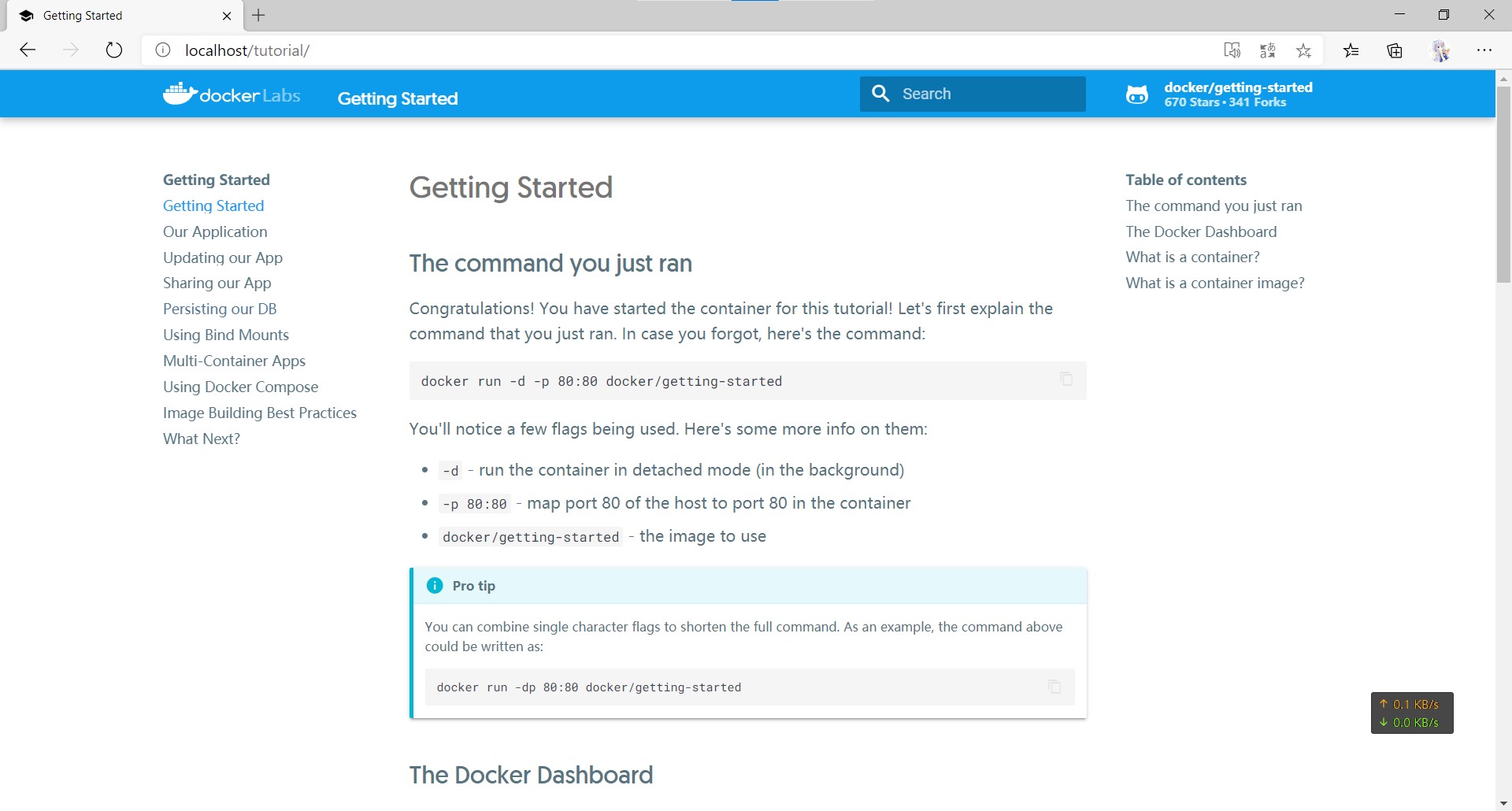Jump to What is a container?
Screen dimensions: 1512x811
coord(1192,257)
